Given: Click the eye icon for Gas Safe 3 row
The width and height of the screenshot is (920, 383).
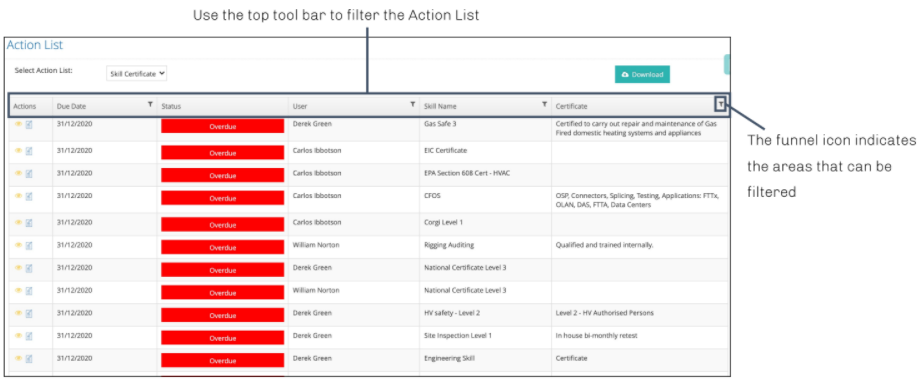Looking at the screenshot, I should pyautogui.click(x=18, y=124).
